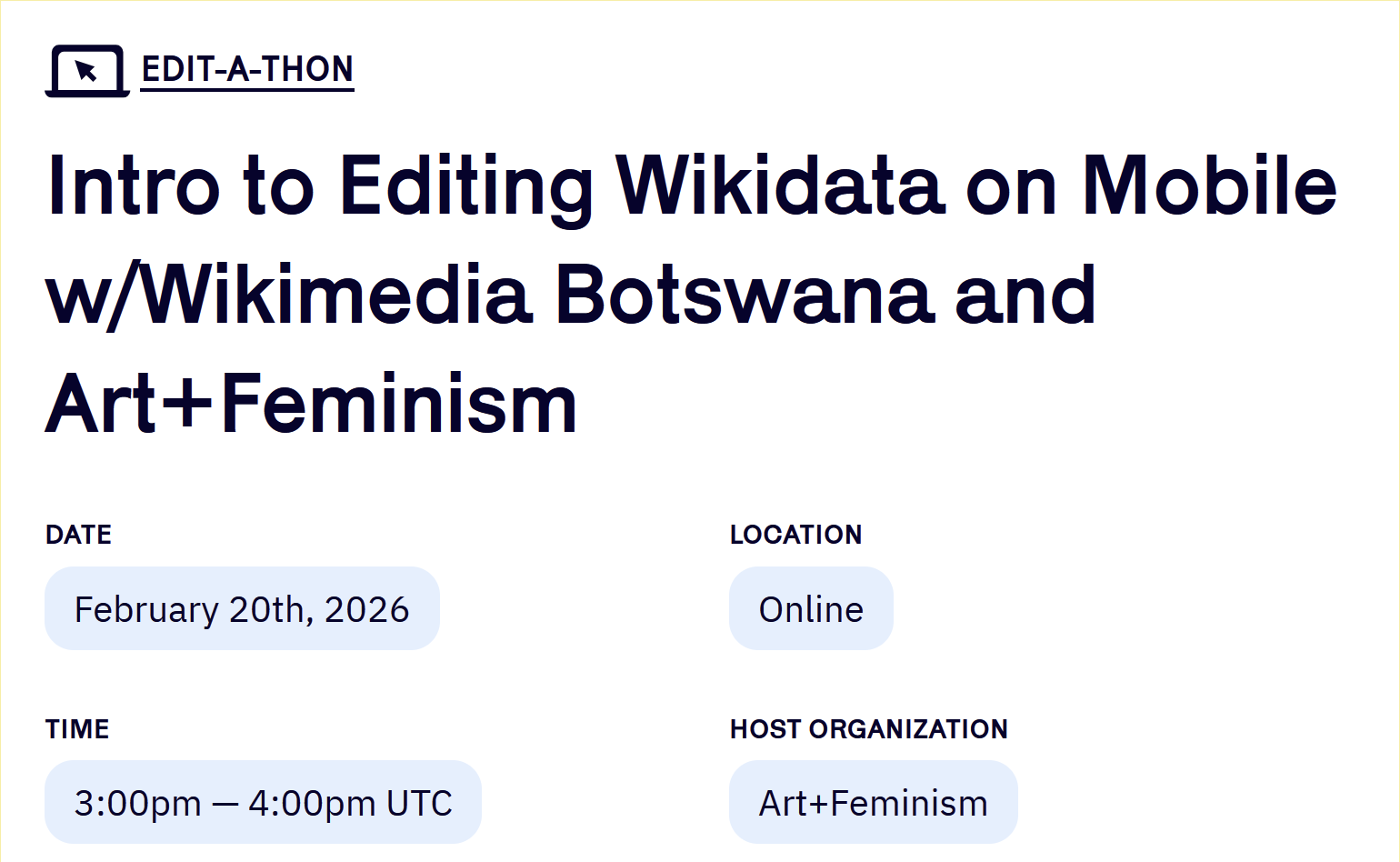The image size is (1400, 862).
Task: Click the HOST ORGANIZATION field label
Action: coord(868,729)
